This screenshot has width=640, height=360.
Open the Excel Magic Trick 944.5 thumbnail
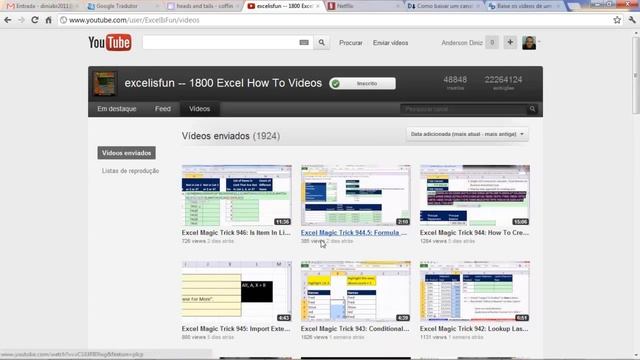(x=356, y=195)
